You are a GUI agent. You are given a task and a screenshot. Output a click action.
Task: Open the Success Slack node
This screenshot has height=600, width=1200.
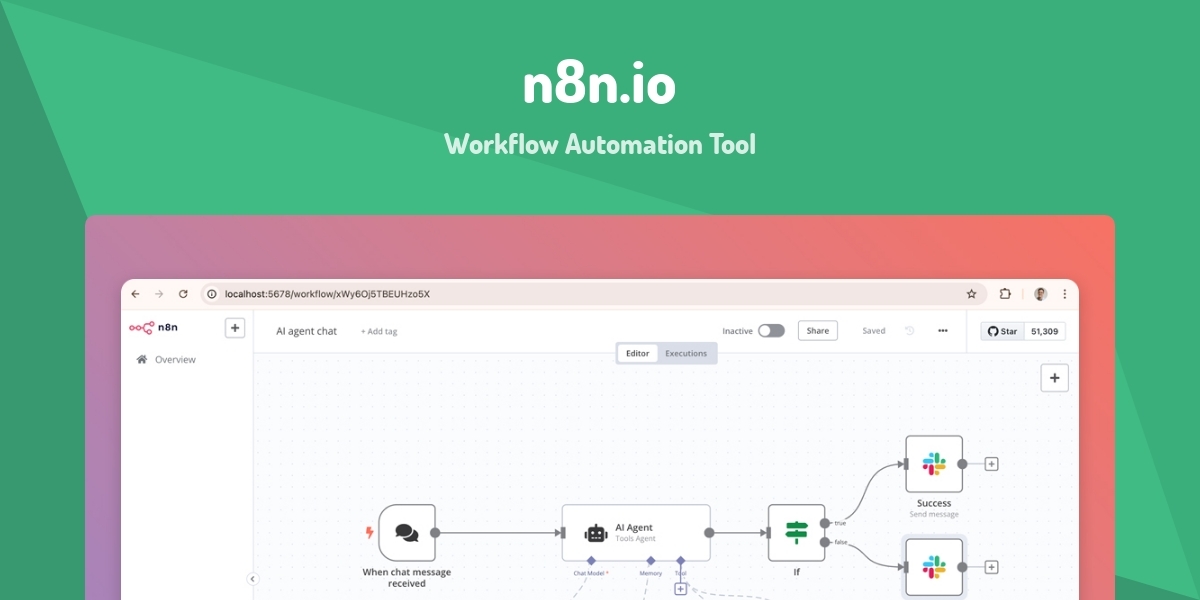pos(933,463)
